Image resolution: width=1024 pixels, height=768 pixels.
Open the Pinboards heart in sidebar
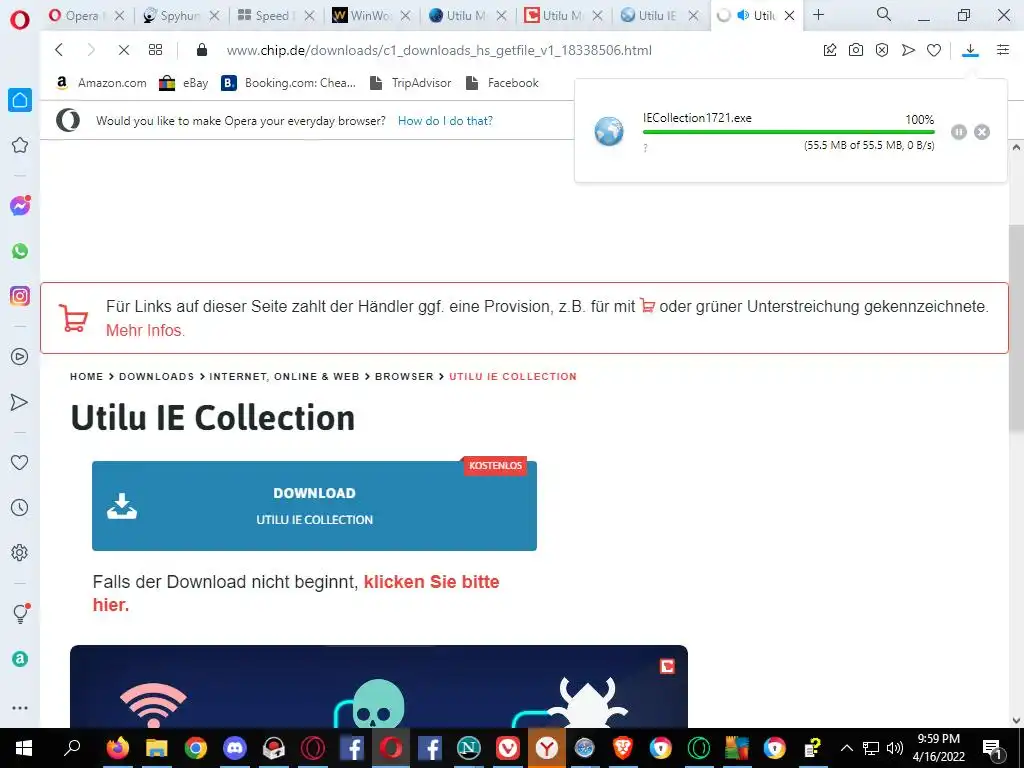[20, 462]
